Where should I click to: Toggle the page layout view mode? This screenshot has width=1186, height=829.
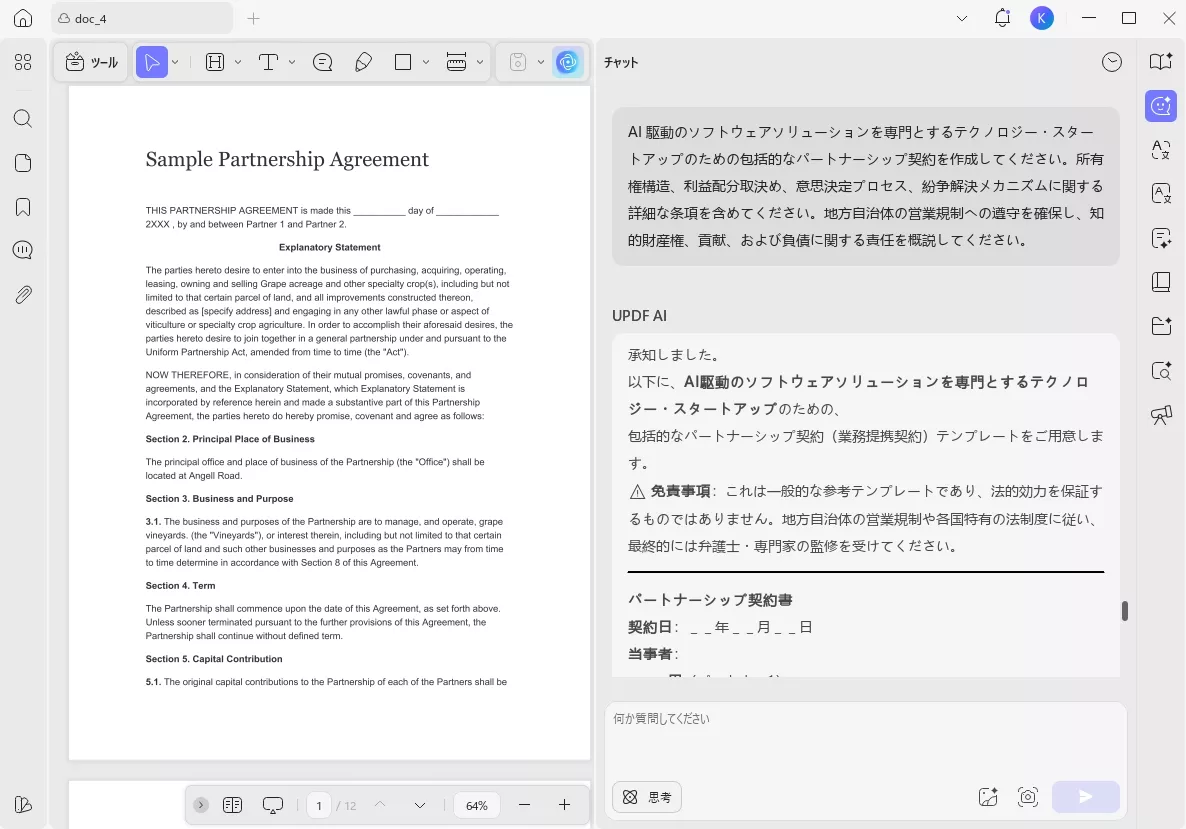pyautogui.click(x=232, y=806)
